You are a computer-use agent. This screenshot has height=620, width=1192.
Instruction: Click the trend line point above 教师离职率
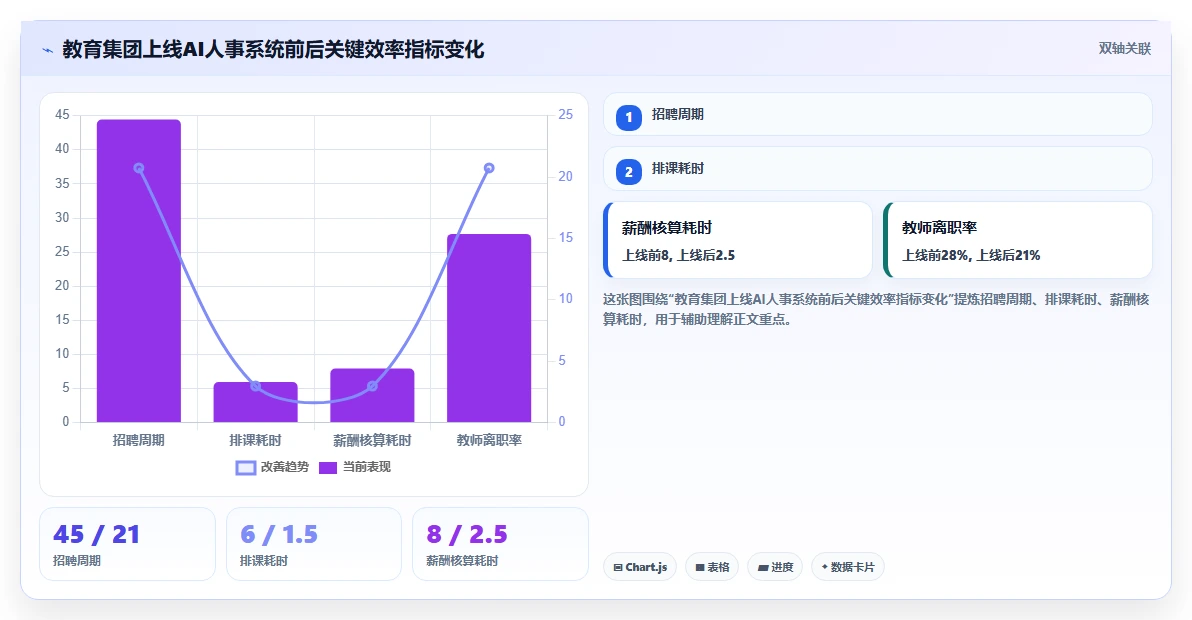[x=489, y=168]
